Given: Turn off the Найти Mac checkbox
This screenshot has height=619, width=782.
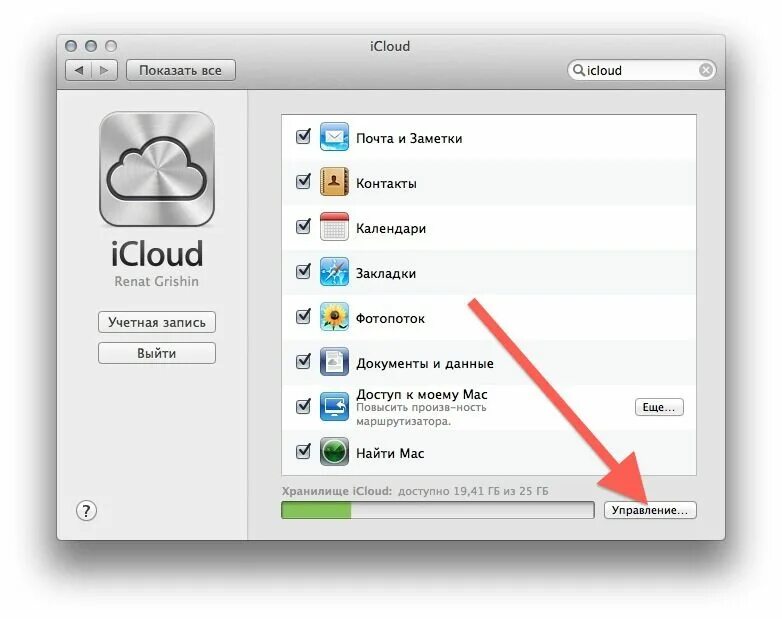Looking at the screenshot, I should pos(303,451).
